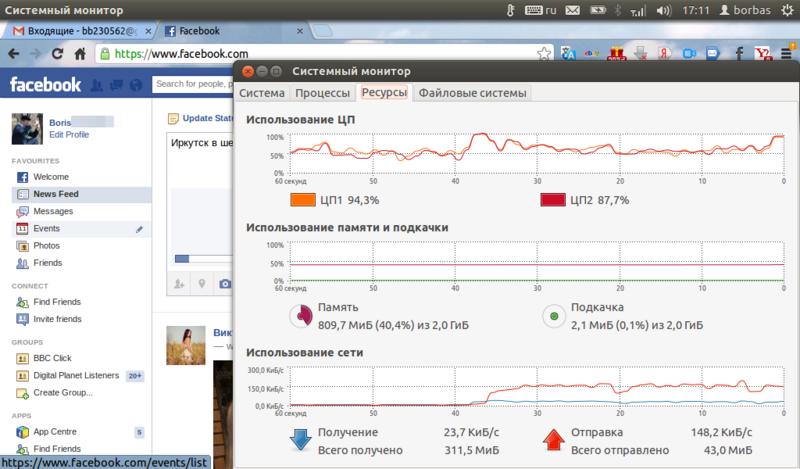
Task: Select the Ресурсы tab
Action: 384,92
